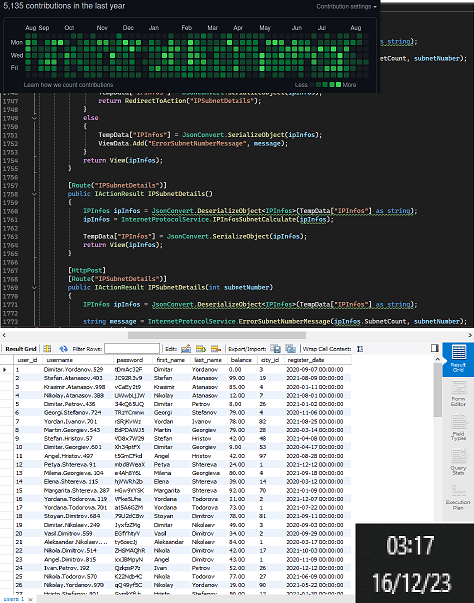Click '5,135 contributions in the last year' heading

64,6
